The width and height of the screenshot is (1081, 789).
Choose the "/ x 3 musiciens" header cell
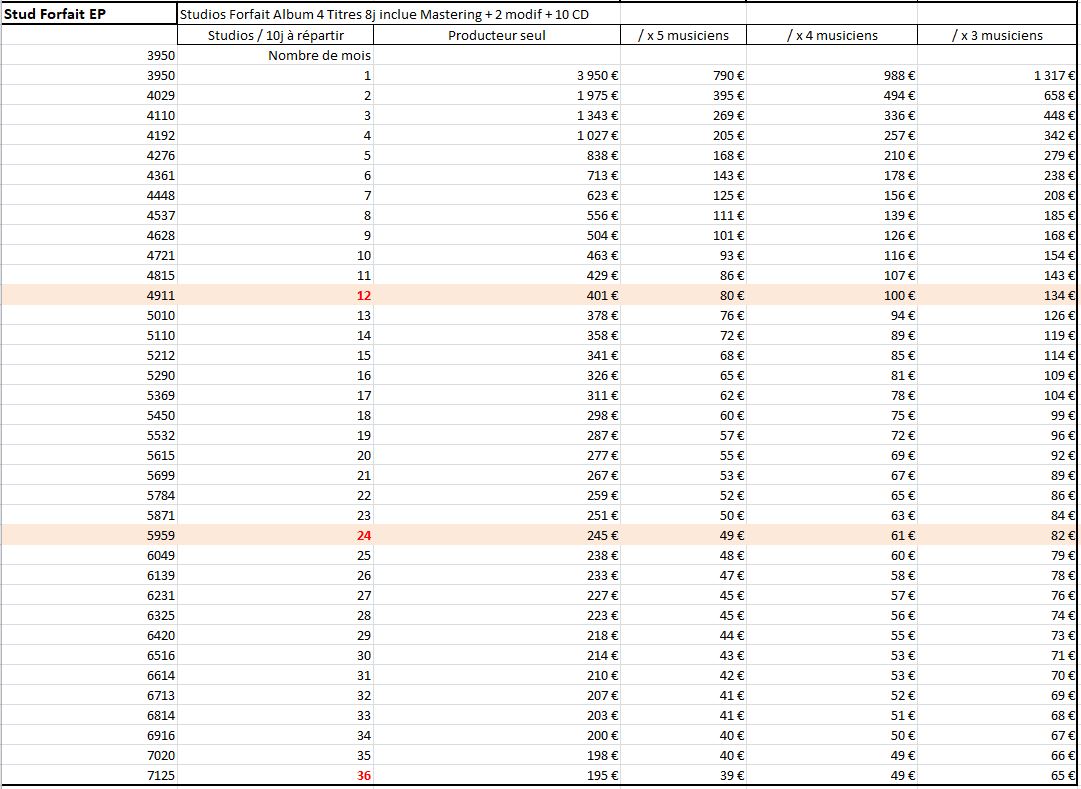click(x=997, y=35)
